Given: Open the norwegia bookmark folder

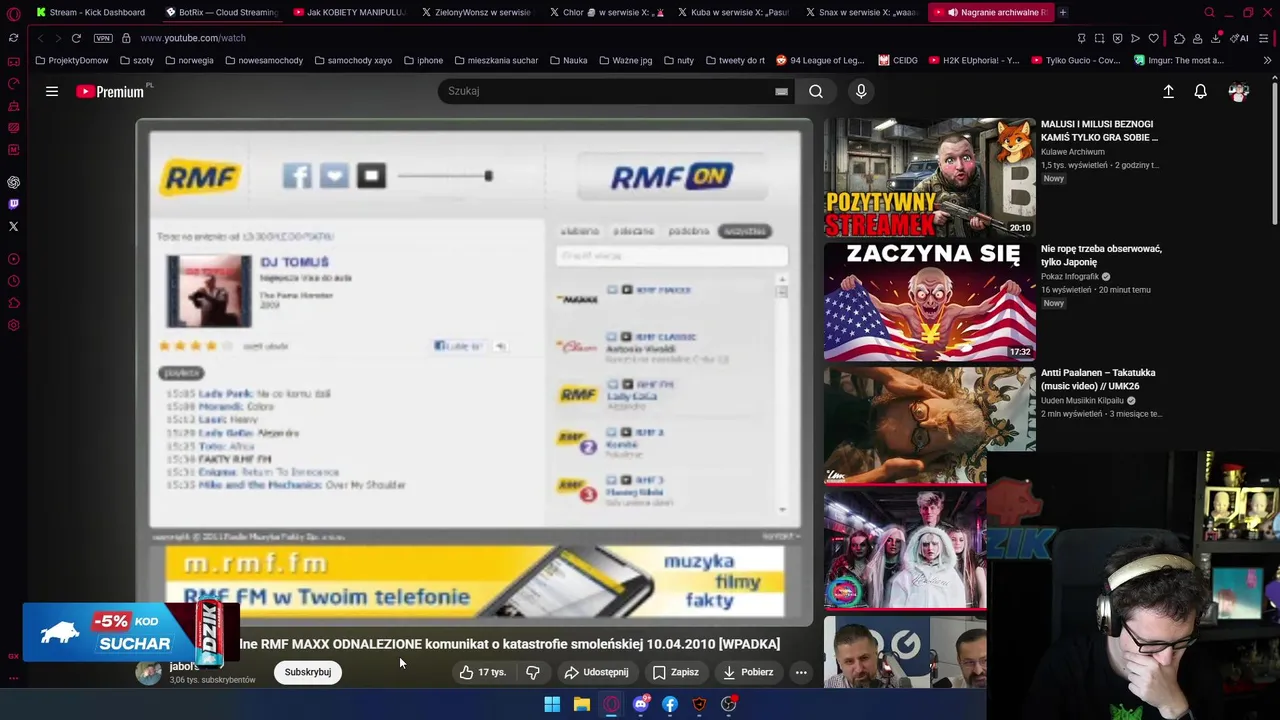Looking at the screenshot, I should pyautogui.click(x=189, y=60).
